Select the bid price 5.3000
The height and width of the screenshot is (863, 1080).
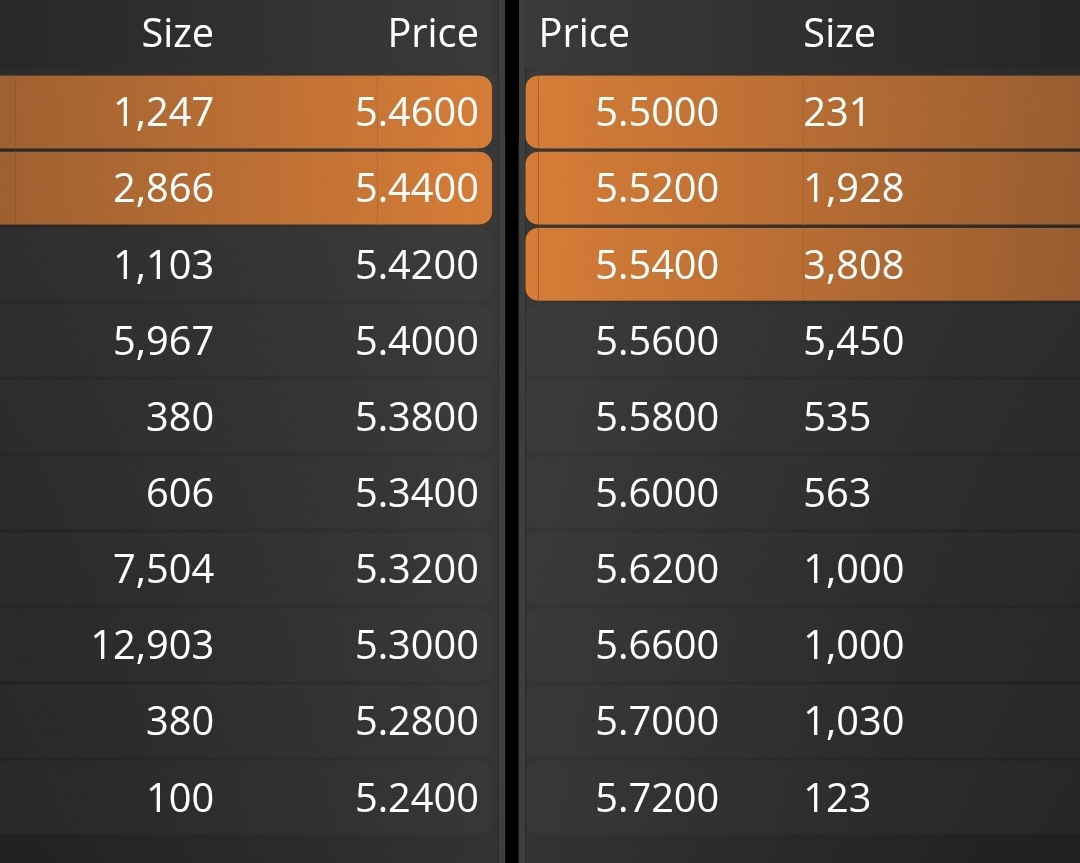point(417,645)
